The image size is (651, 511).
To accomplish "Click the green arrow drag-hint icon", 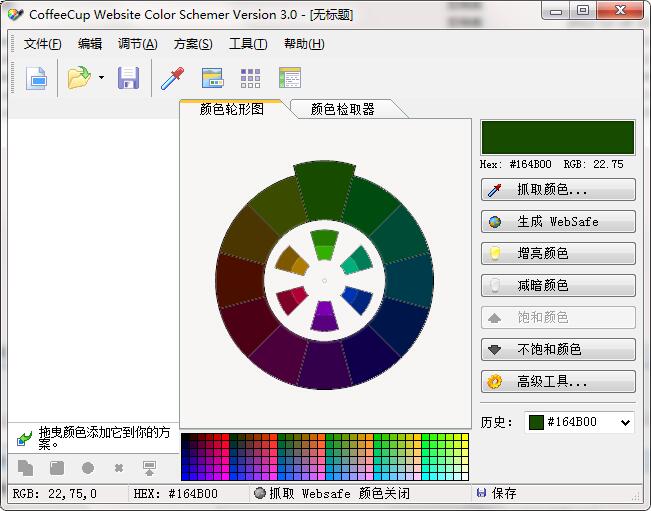I will coord(24,438).
